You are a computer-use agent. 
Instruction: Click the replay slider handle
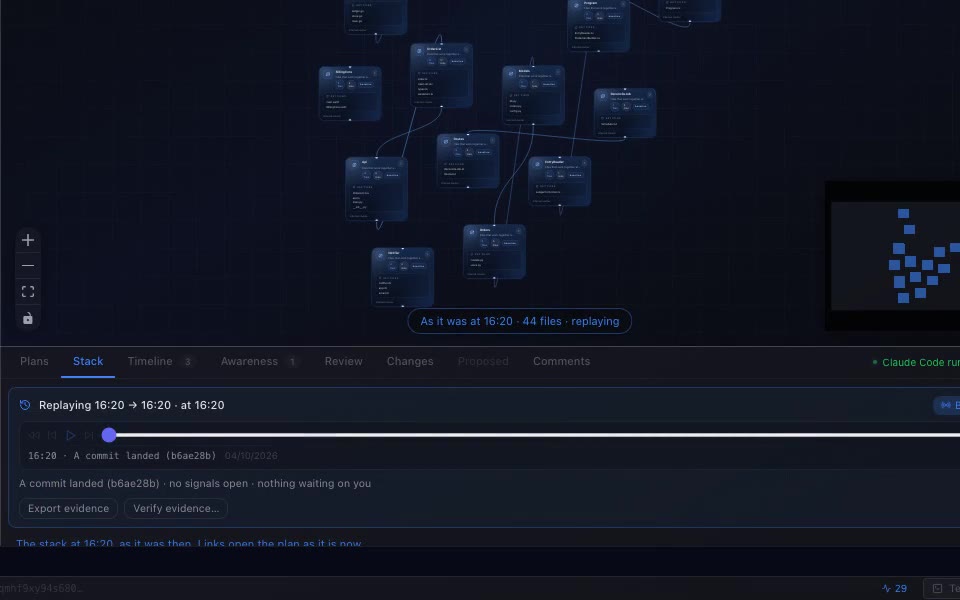click(x=109, y=435)
